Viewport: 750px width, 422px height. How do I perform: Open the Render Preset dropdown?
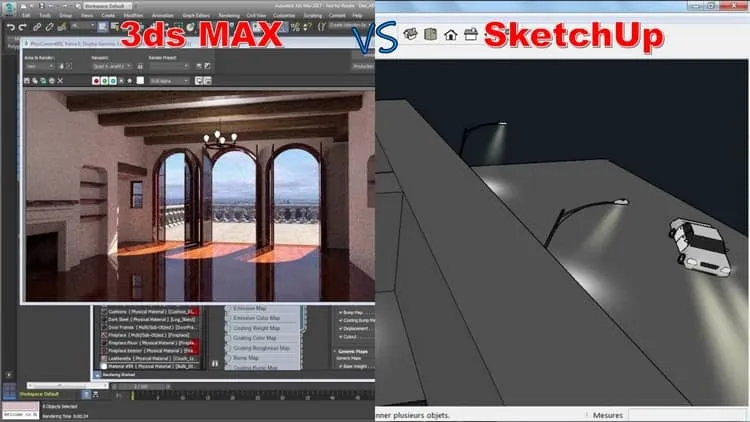(x=169, y=66)
